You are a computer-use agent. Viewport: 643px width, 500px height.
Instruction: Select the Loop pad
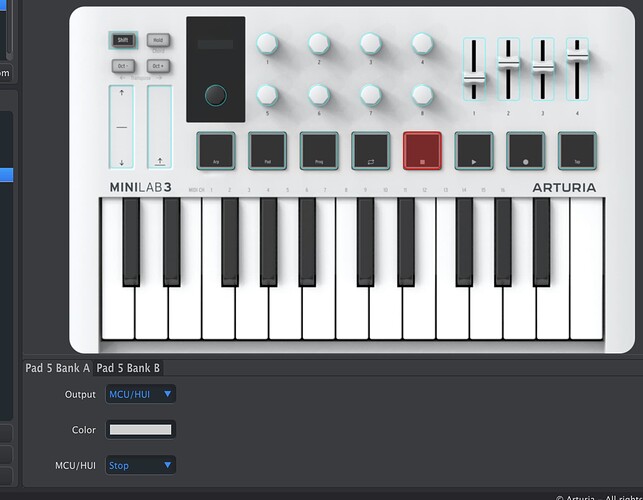[x=371, y=151]
